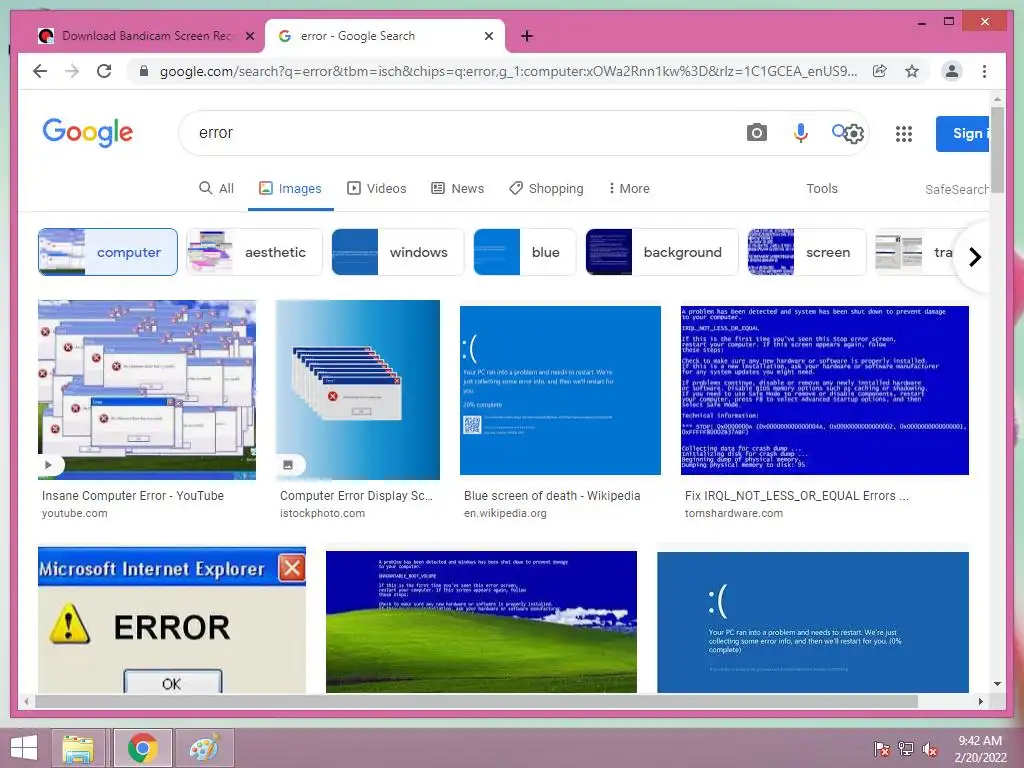Click the network tray icon
Viewport: 1024px width, 768px height.
905,749
